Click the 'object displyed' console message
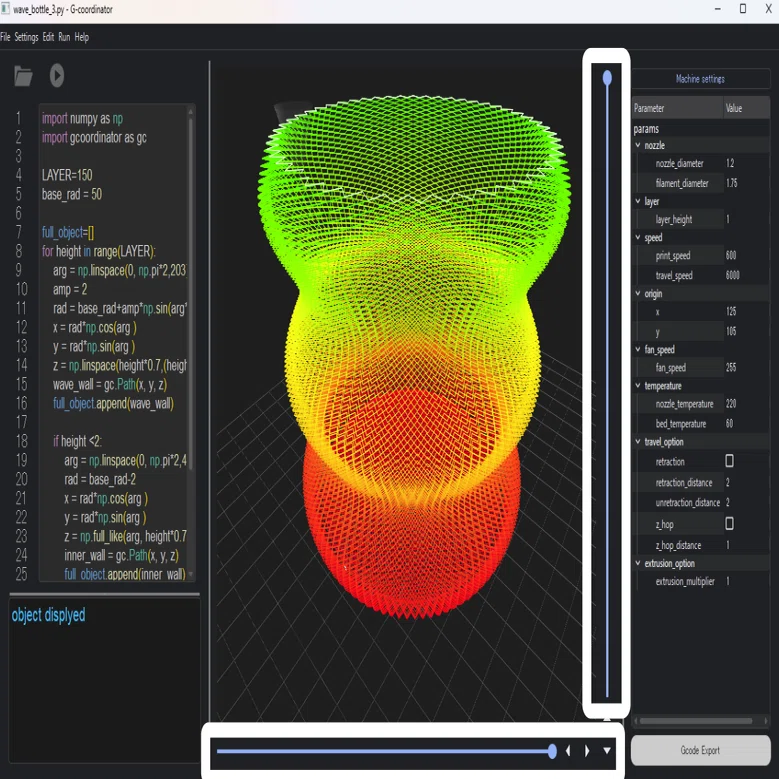The height and width of the screenshot is (779, 779). tap(48, 615)
